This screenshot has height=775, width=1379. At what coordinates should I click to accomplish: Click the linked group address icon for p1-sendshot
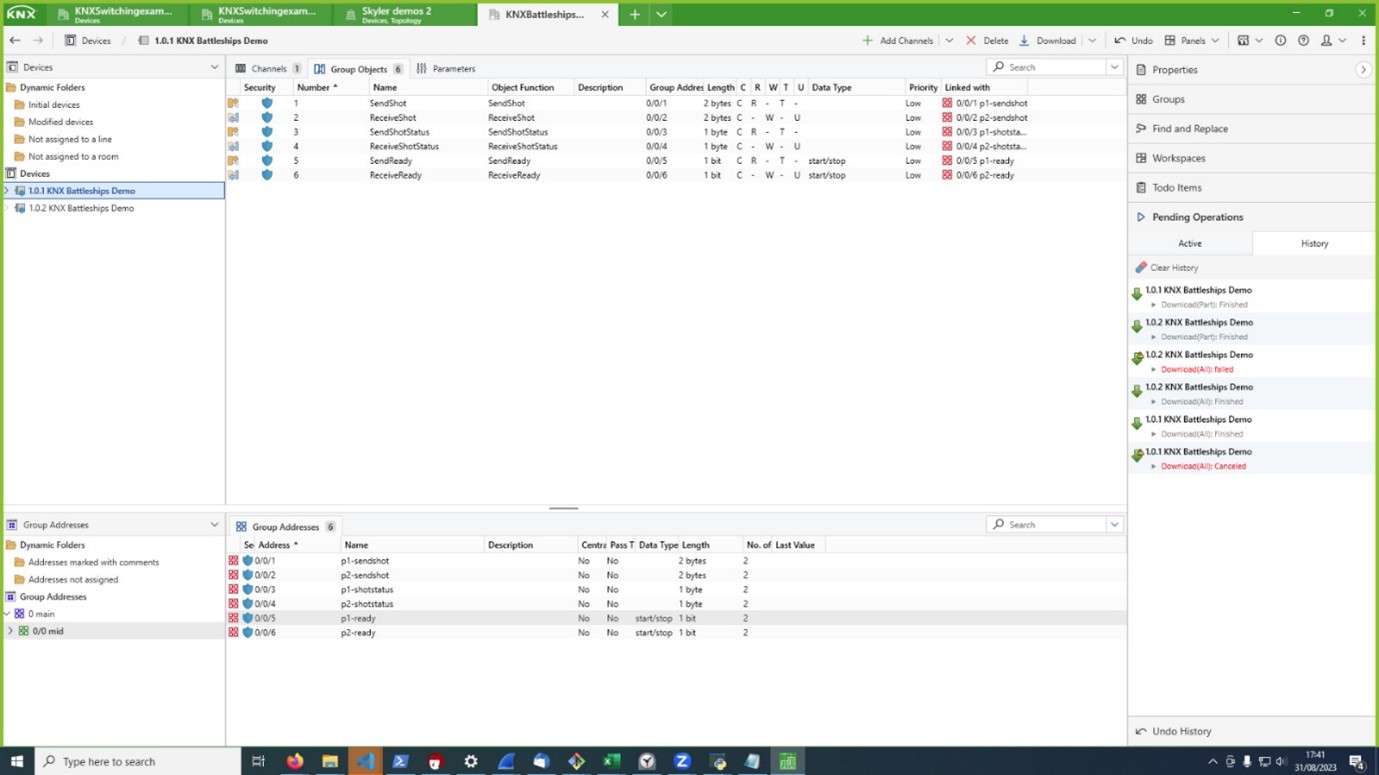947,103
